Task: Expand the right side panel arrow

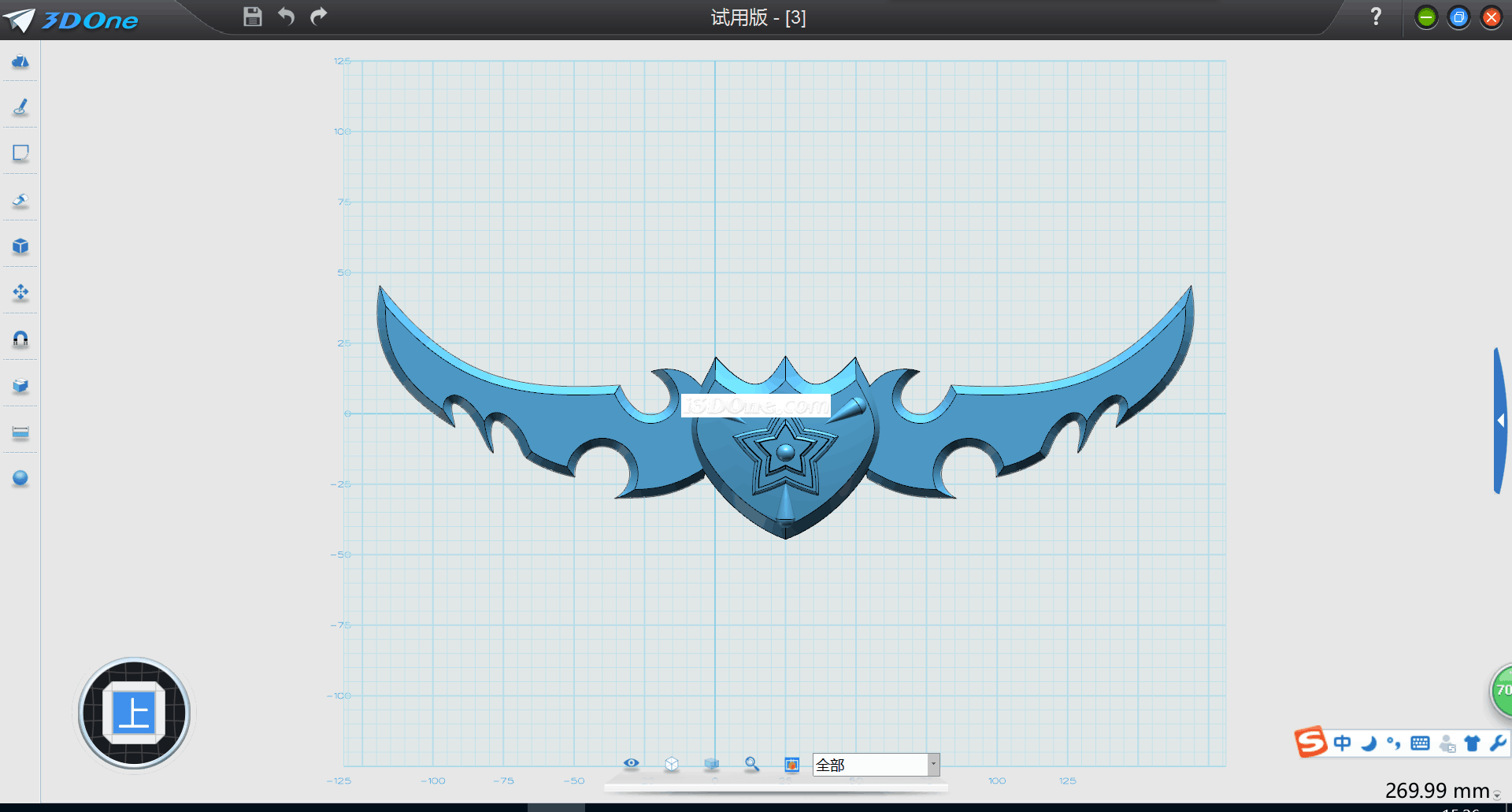Action: (1500, 421)
